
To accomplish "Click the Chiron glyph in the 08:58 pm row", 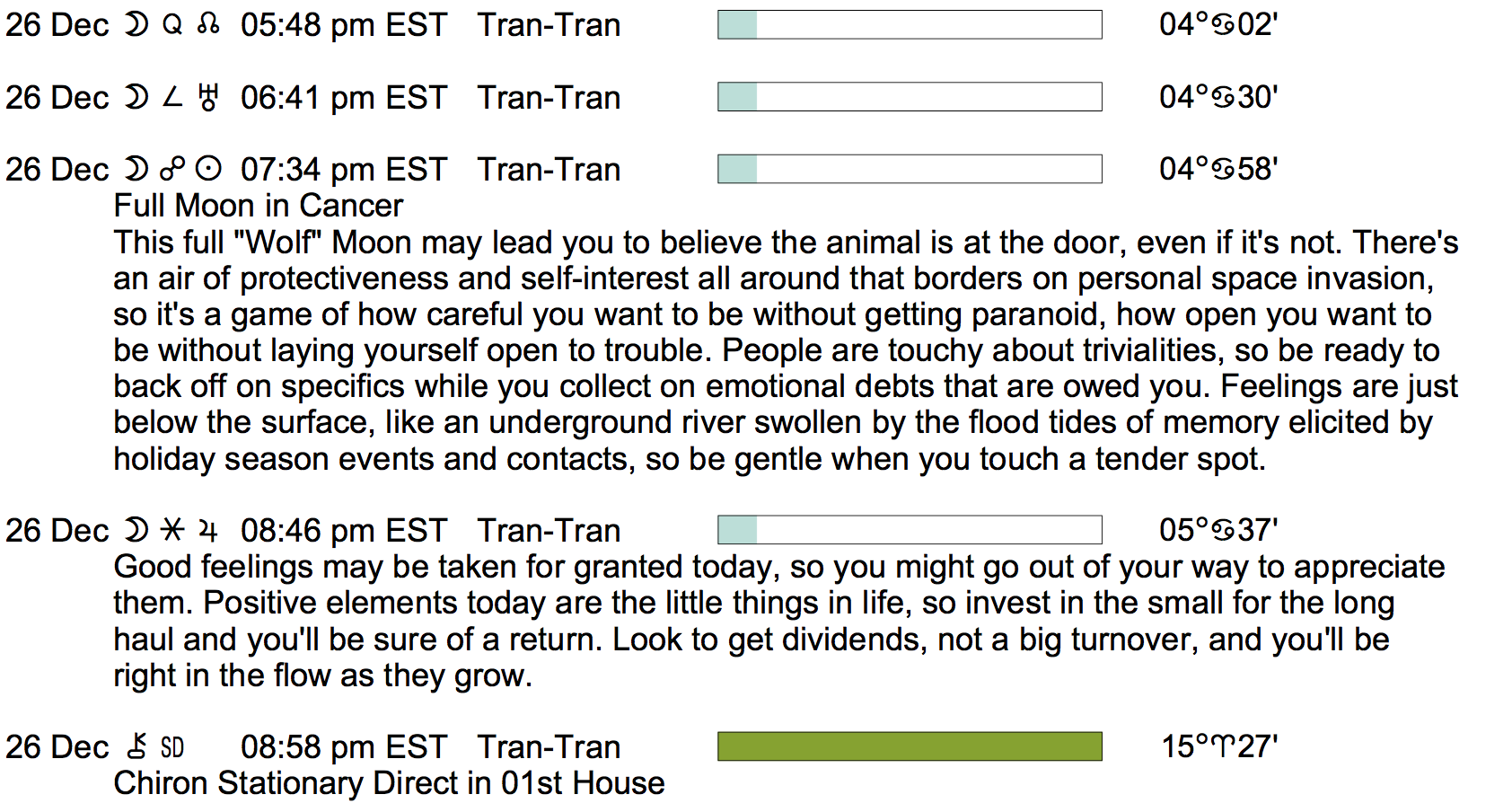I will [x=136, y=746].
